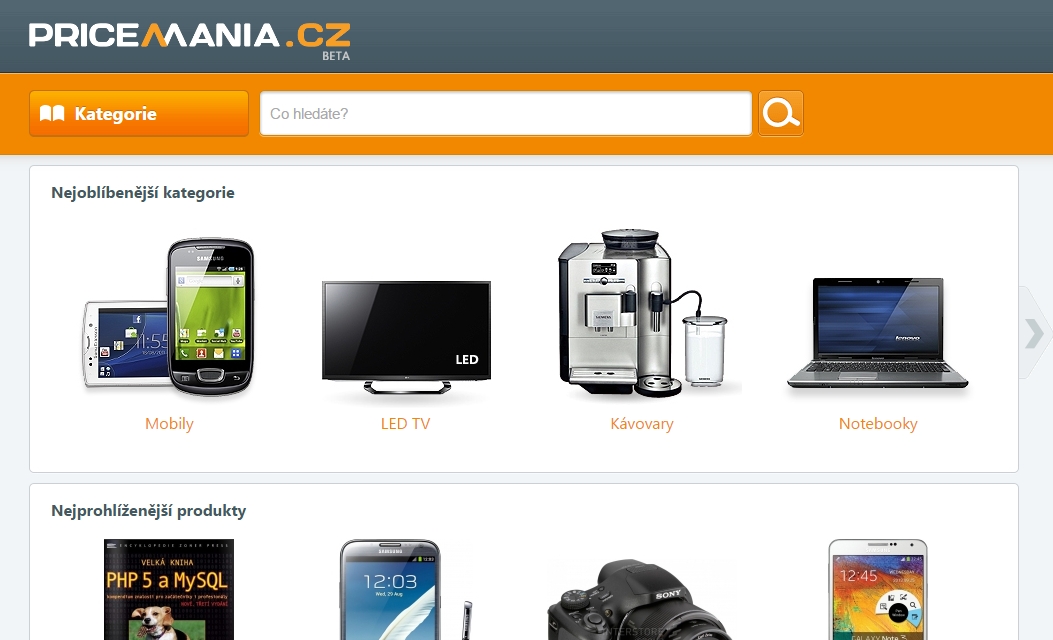Select the Samsung mobile phones image
The height and width of the screenshot is (640, 1053).
tap(169, 316)
